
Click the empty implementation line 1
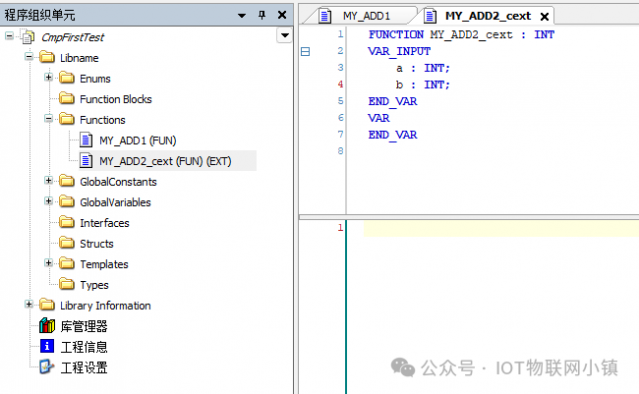501,228
